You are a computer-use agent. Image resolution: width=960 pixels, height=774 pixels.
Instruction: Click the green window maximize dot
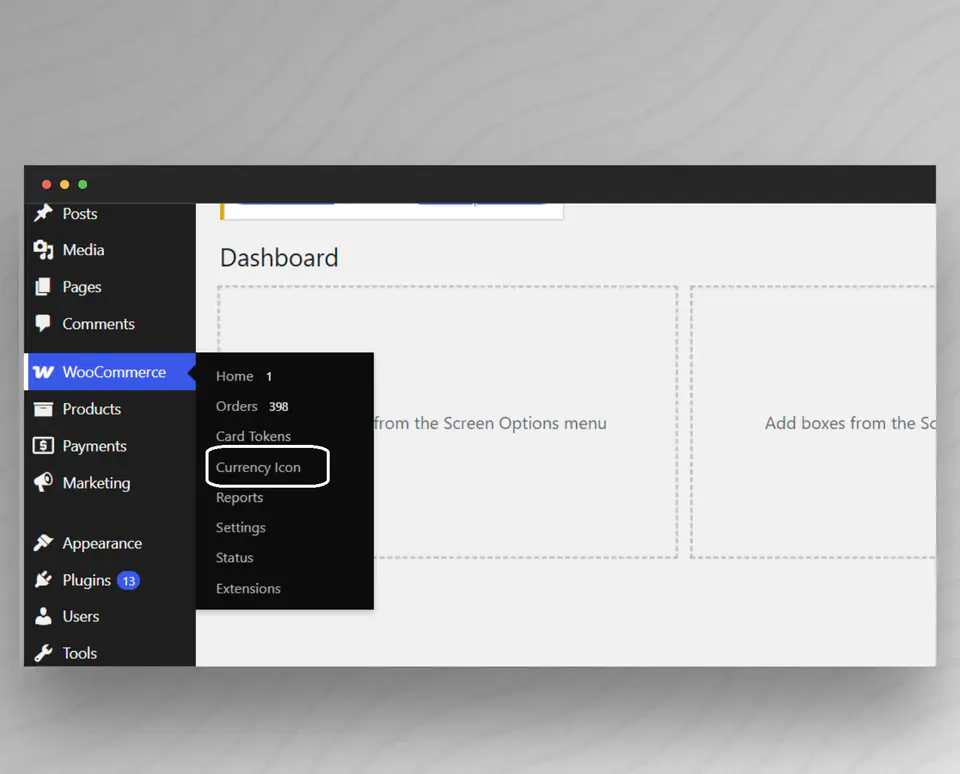click(83, 184)
